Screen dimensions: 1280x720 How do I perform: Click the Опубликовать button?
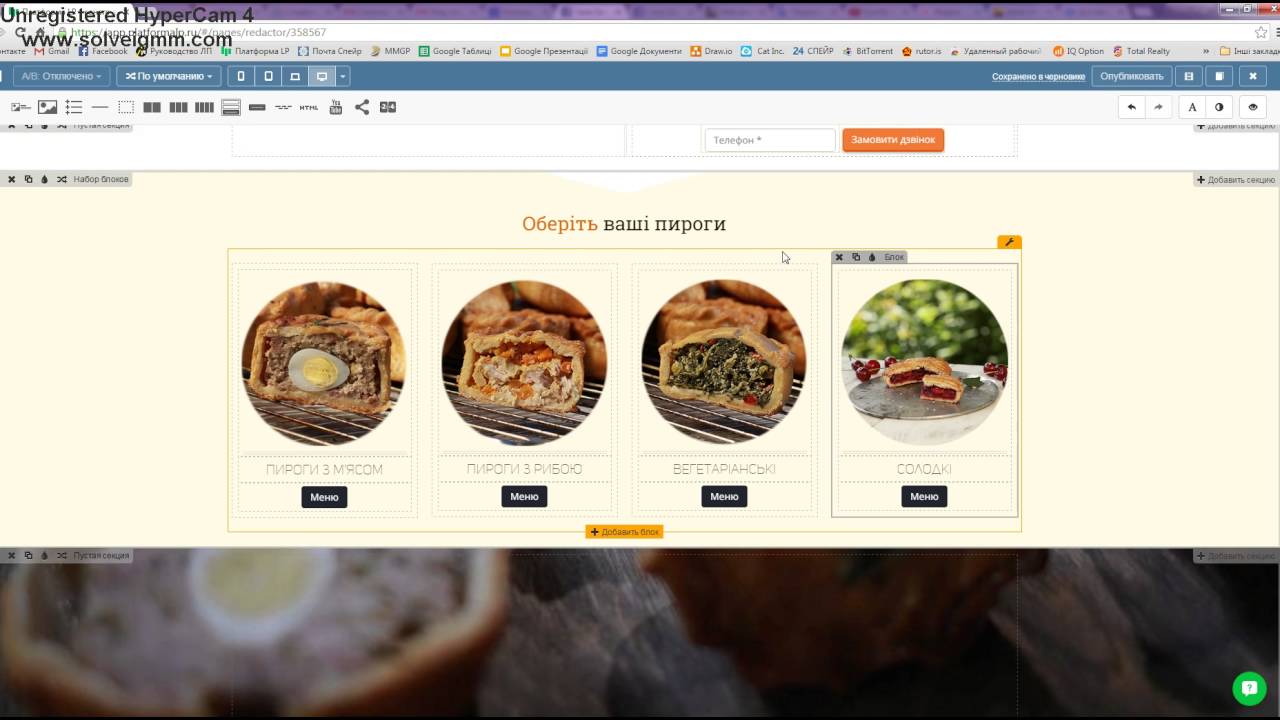[x=1132, y=76]
